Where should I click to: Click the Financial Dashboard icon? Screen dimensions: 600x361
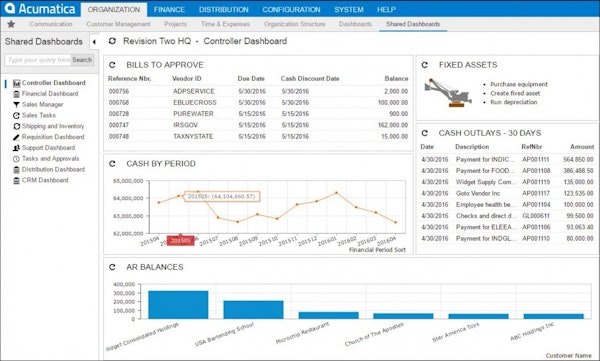pos(16,94)
